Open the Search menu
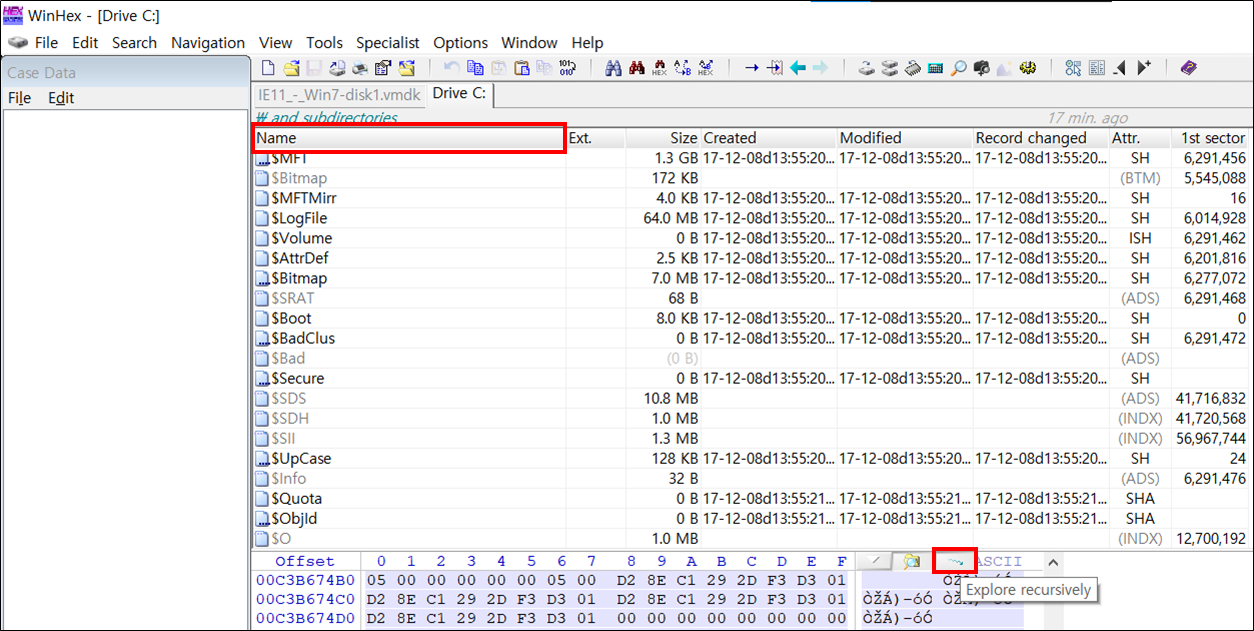 click(x=134, y=42)
